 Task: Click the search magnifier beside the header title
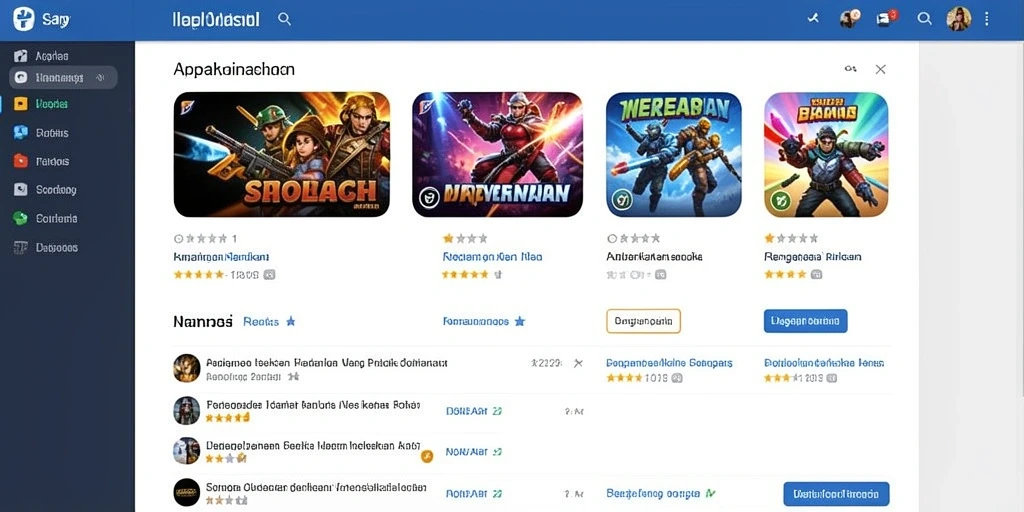[x=284, y=19]
